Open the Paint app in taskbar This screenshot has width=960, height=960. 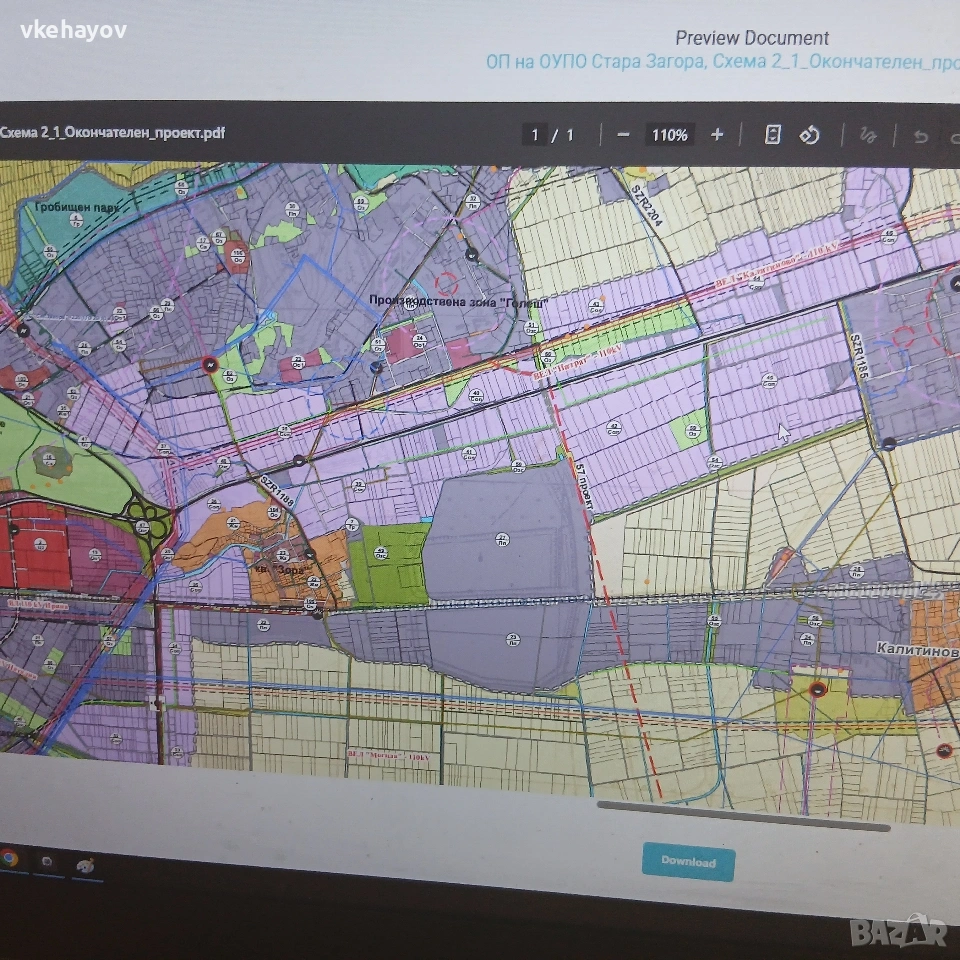[85, 866]
